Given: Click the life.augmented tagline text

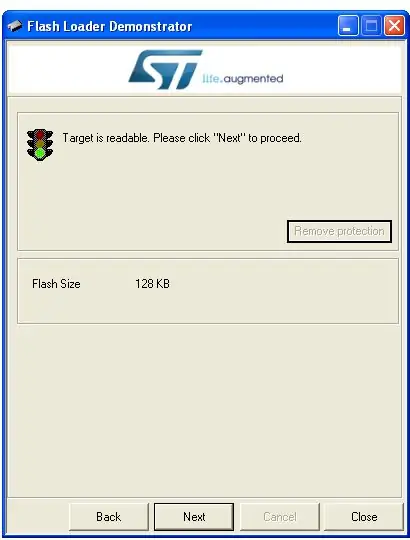Looking at the screenshot, I should point(243,79).
